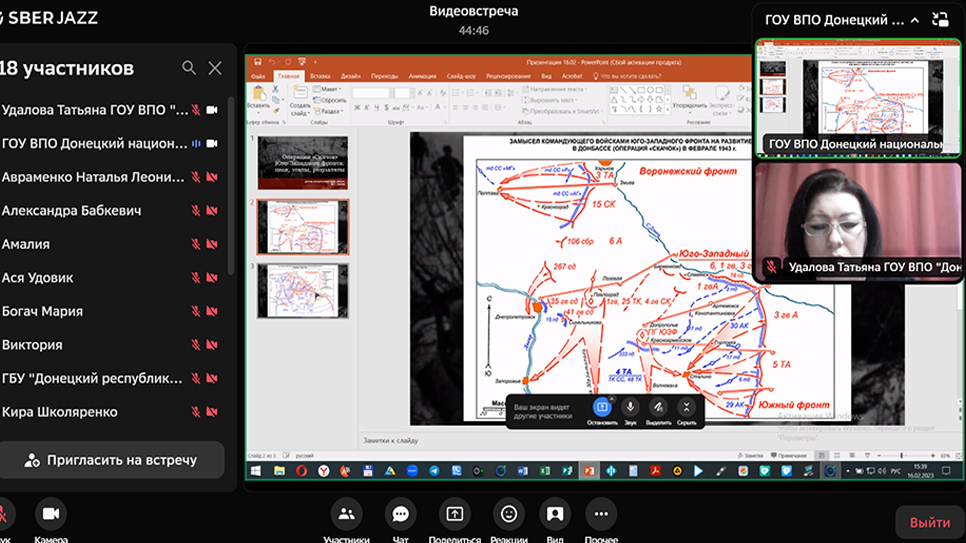This screenshot has width=966, height=543.
Task: Toggle camera icon for Удалова Татьяна
Action: pyautogui.click(x=212, y=110)
